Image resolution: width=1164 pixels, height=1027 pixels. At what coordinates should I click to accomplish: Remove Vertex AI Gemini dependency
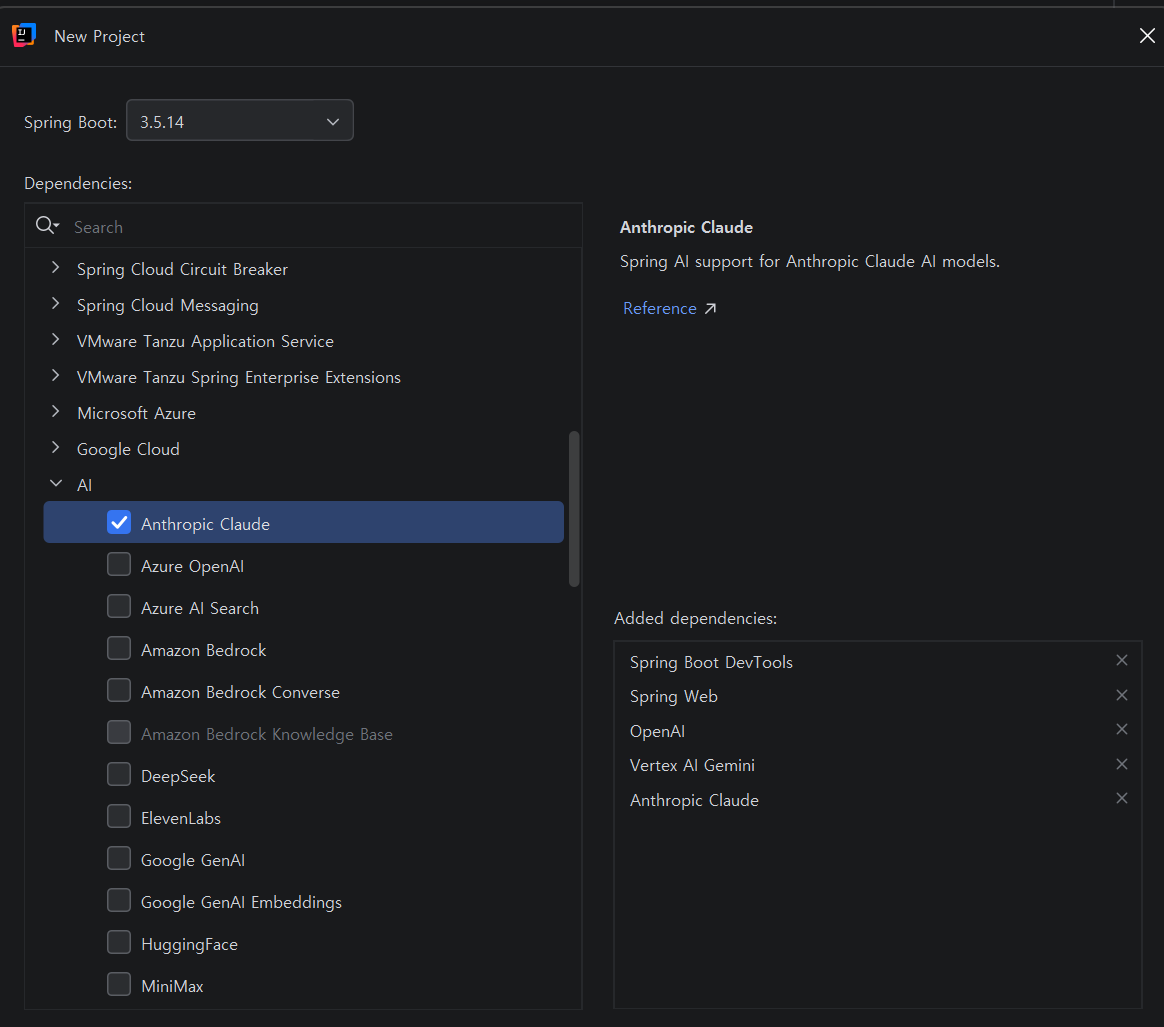tap(1122, 764)
